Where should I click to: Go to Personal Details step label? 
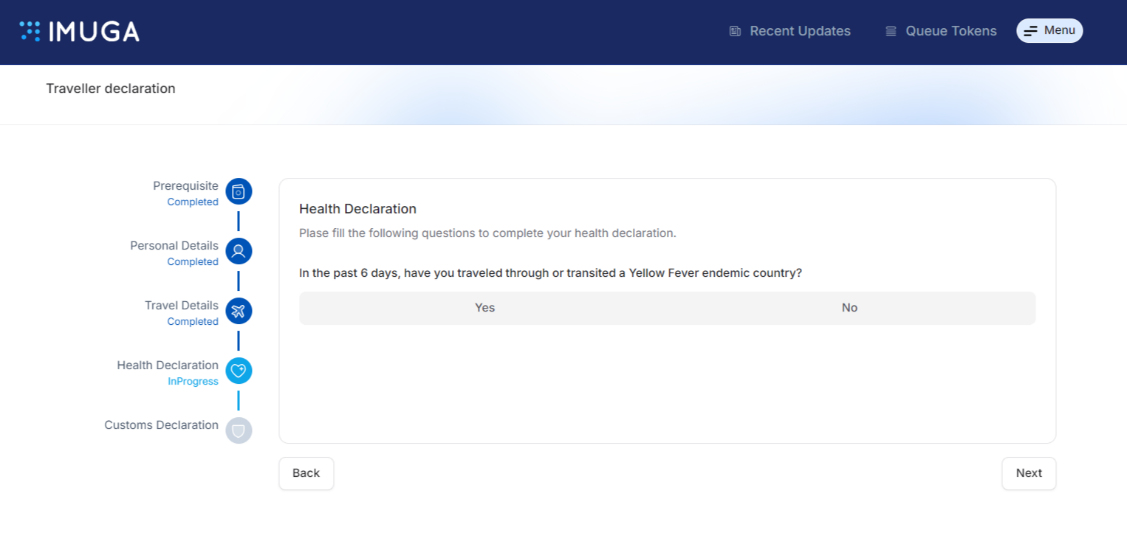174,246
